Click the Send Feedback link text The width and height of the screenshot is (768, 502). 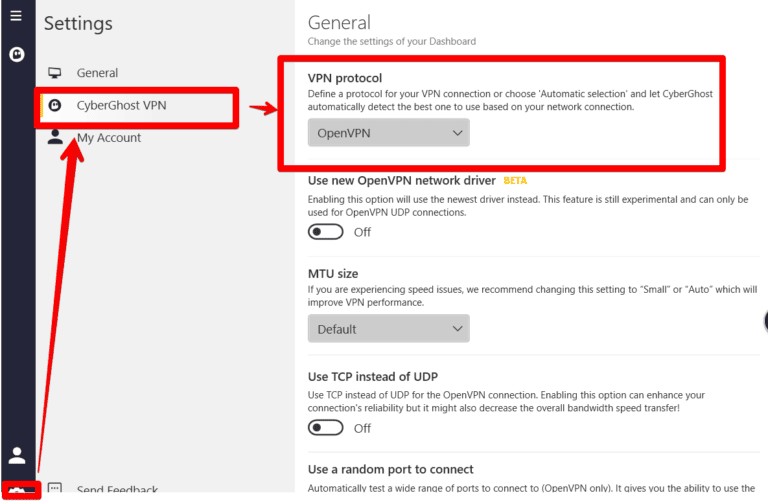coord(117,490)
